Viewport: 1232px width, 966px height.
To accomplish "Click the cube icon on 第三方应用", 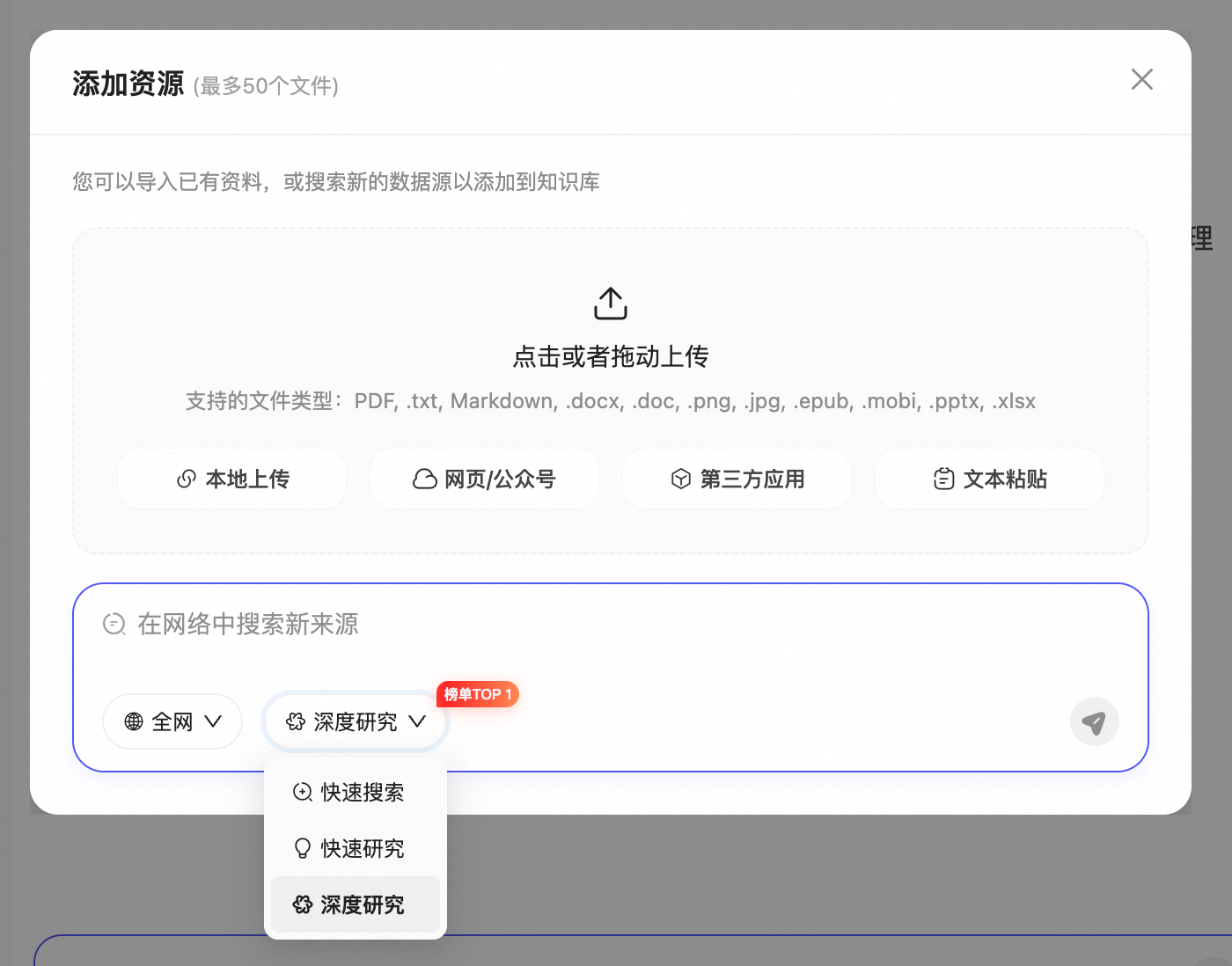I will (x=681, y=479).
